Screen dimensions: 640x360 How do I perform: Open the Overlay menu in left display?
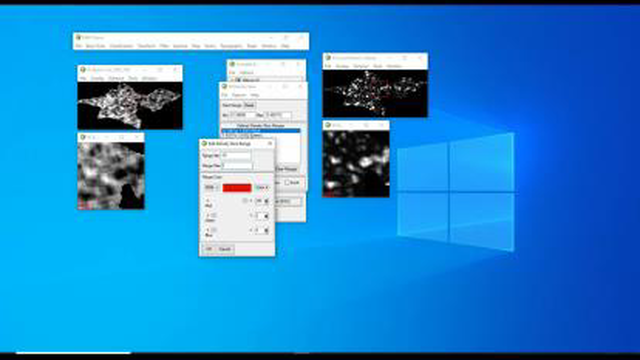click(x=97, y=78)
